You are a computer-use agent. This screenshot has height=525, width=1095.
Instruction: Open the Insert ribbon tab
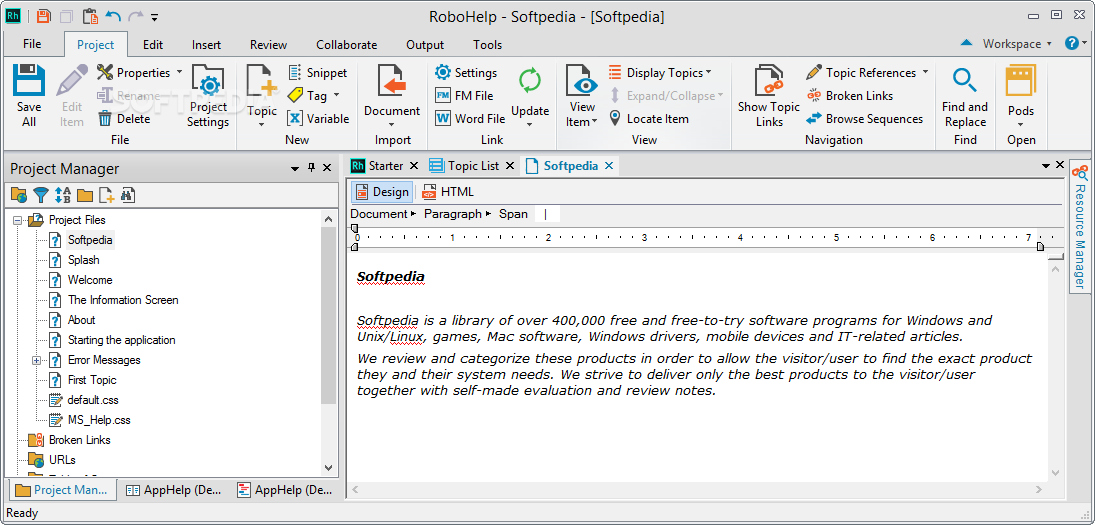[207, 45]
